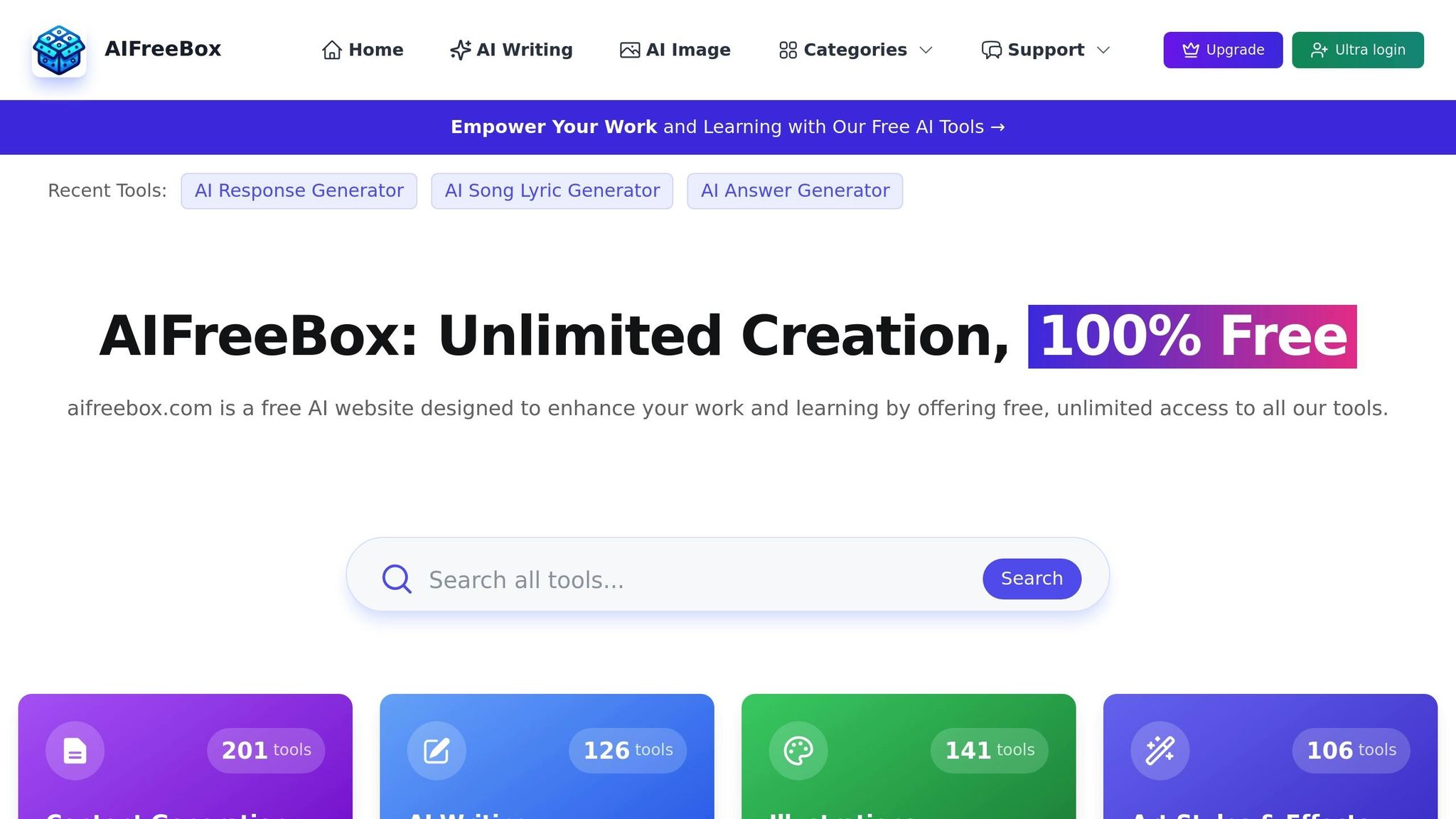The height and width of the screenshot is (819, 1456).
Task: Open AI Response Generator recent tool
Action: tap(299, 191)
